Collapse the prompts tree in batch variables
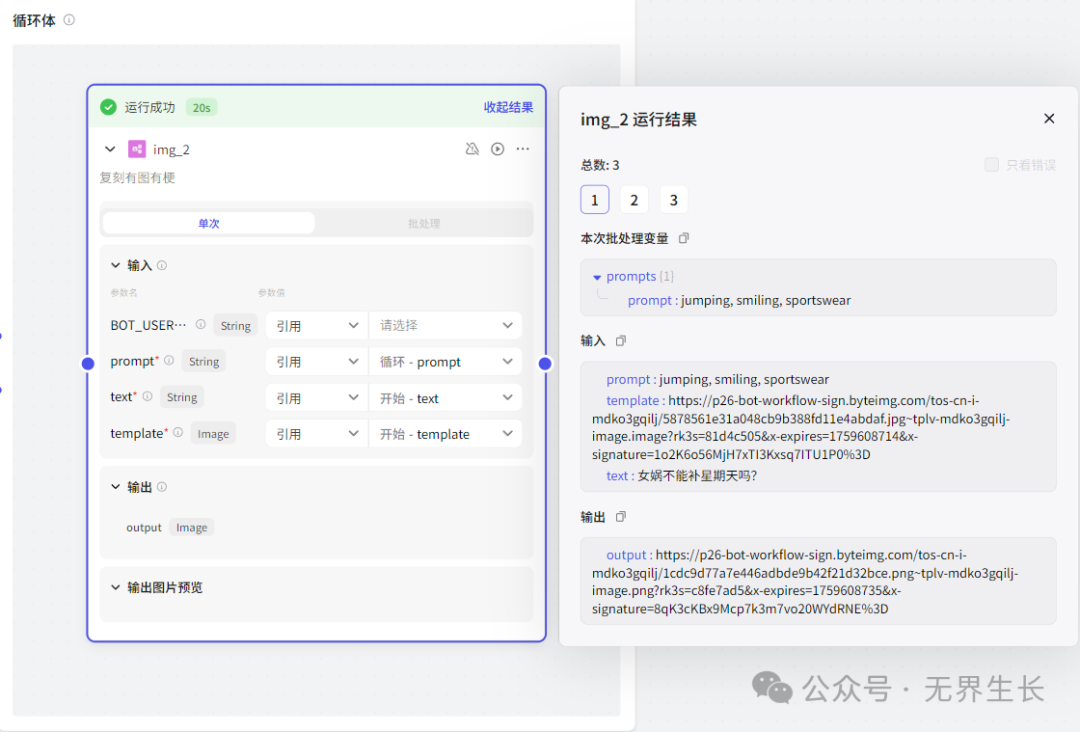This screenshot has width=1080, height=732. point(597,277)
